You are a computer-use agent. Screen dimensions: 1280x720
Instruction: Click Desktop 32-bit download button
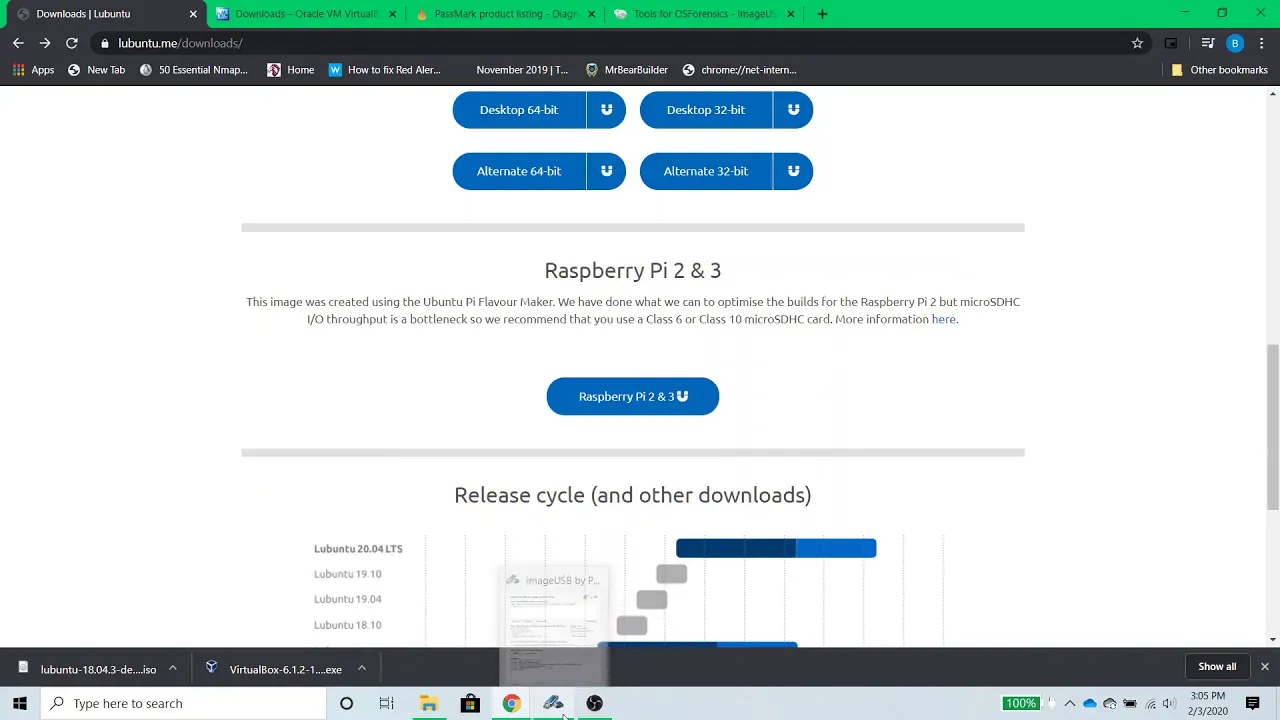706,110
